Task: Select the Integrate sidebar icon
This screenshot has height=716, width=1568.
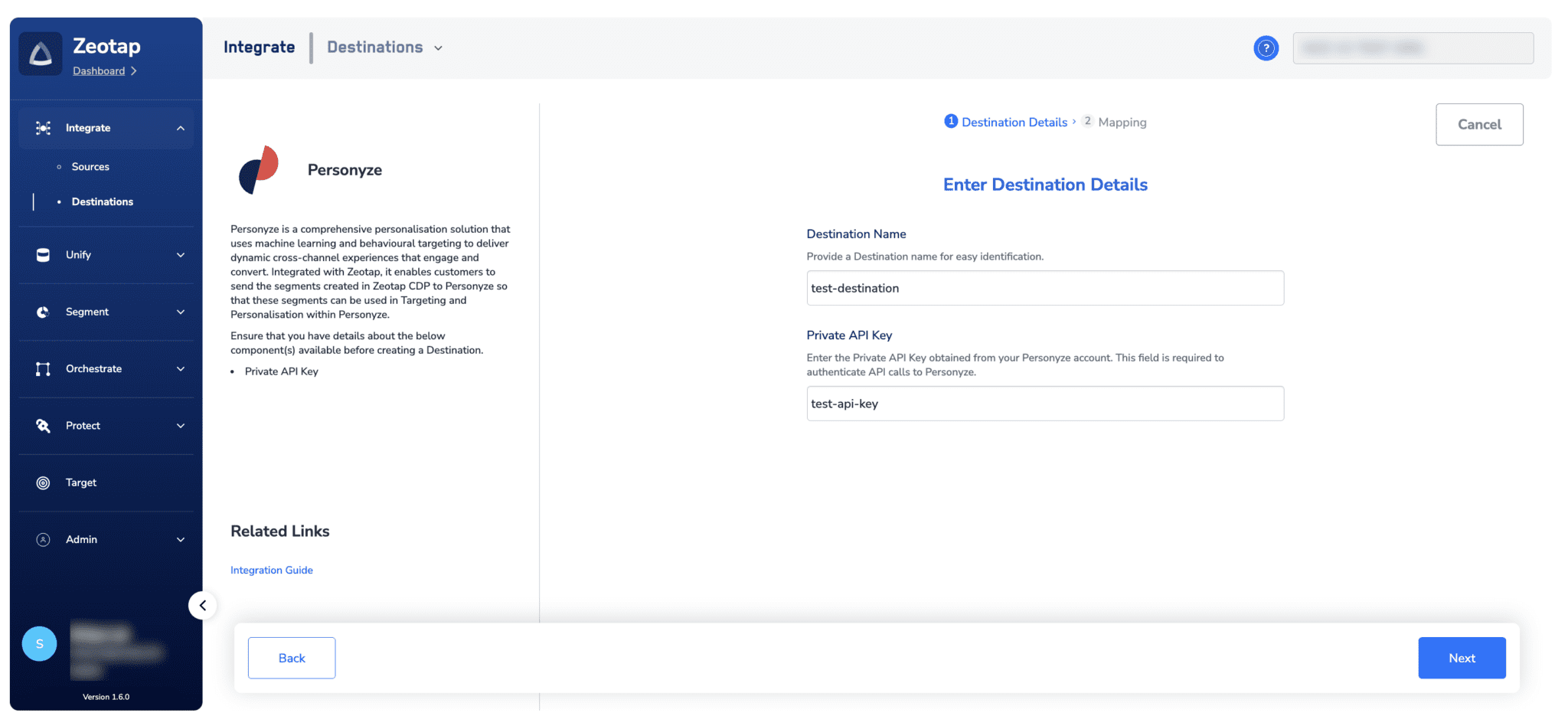Action: click(x=43, y=128)
